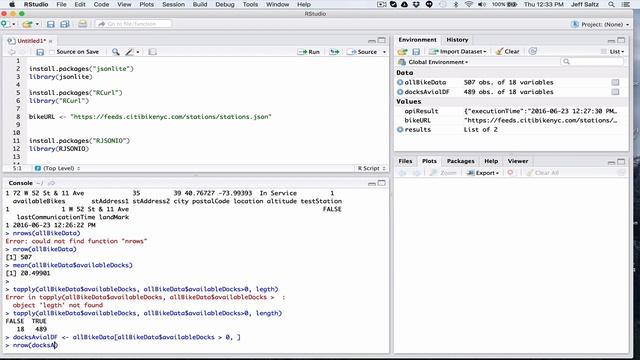
Task: Open the New File dropdown arrow
Action: click(x=13, y=24)
